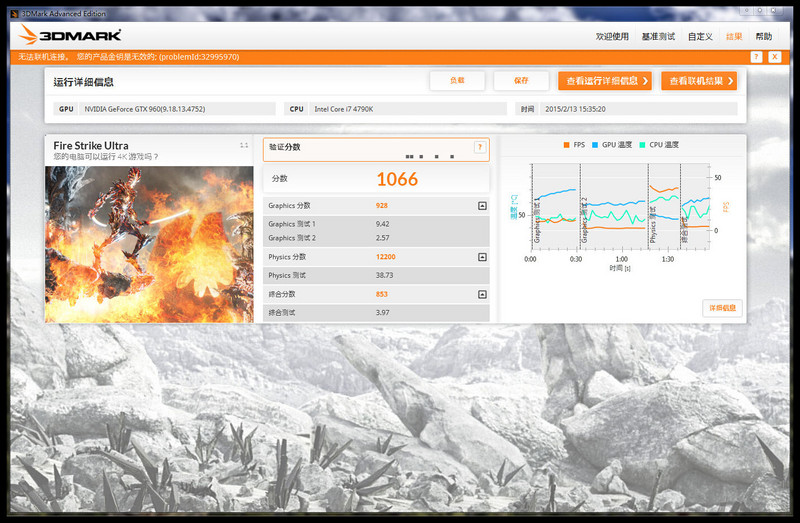800x523 pixels.
Task: Click the Fire Strike Ultra title
Action: point(91,145)
